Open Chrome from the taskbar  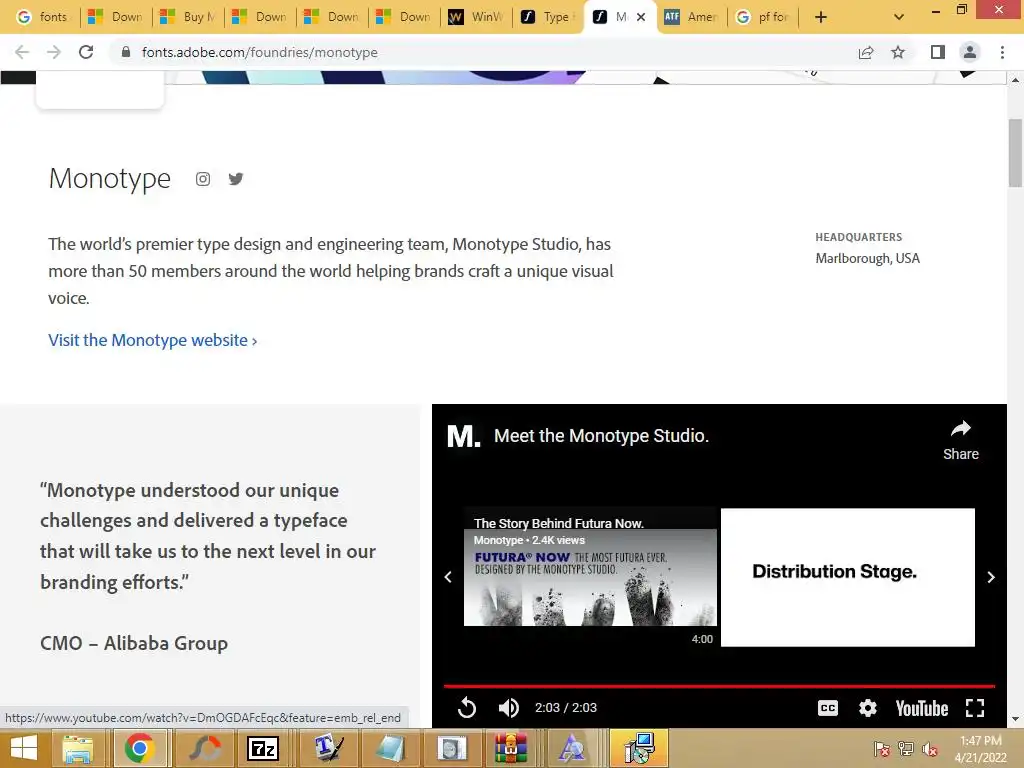tap(140, 748)
